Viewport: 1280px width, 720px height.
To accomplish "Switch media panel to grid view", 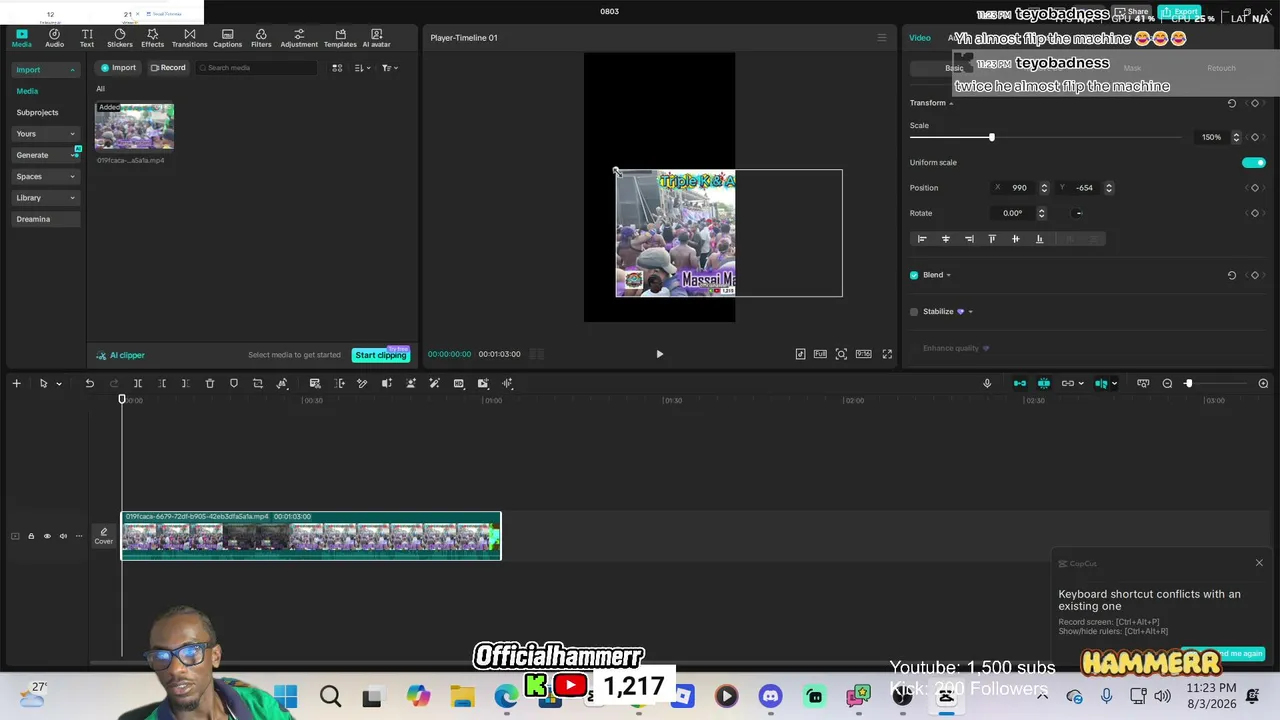I will click(337, 68).
